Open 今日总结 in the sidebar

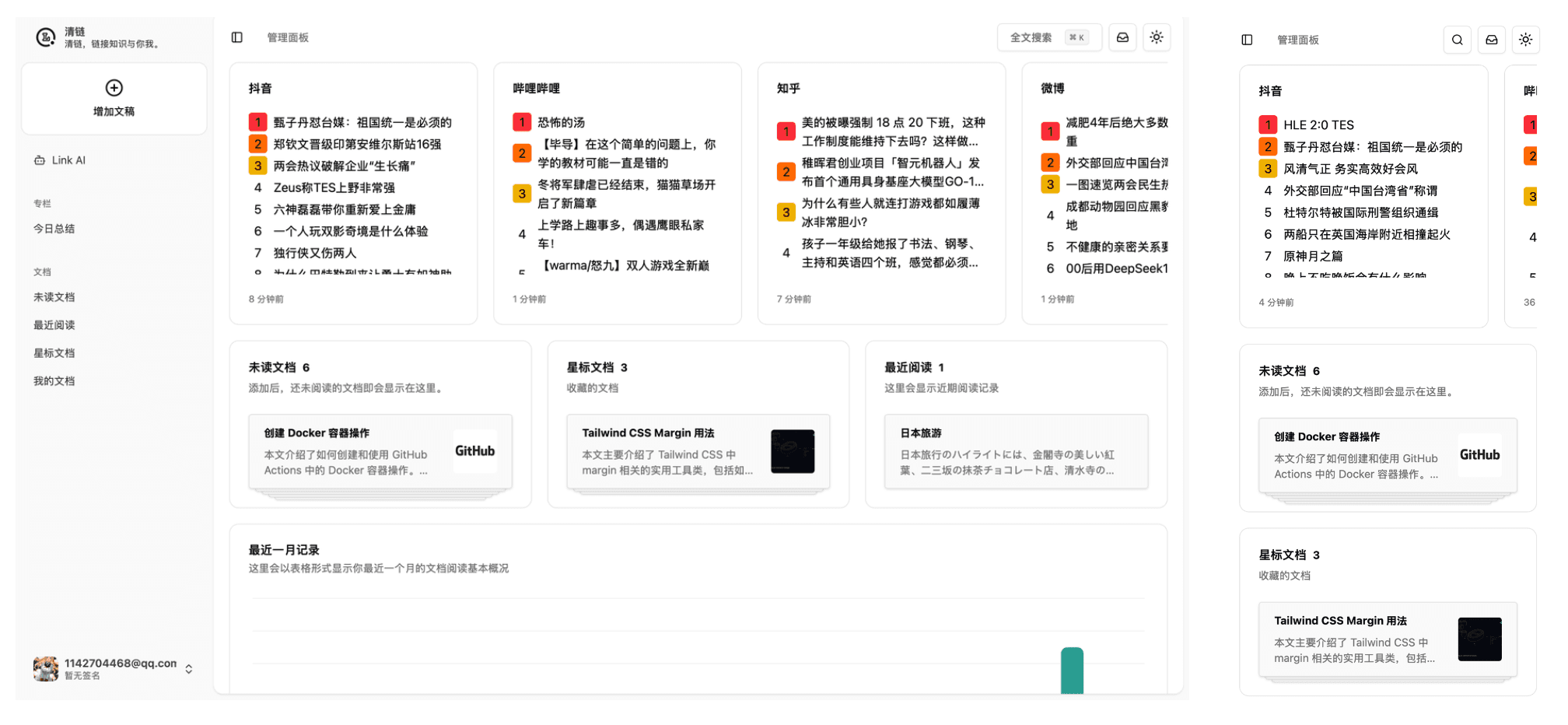54,229
